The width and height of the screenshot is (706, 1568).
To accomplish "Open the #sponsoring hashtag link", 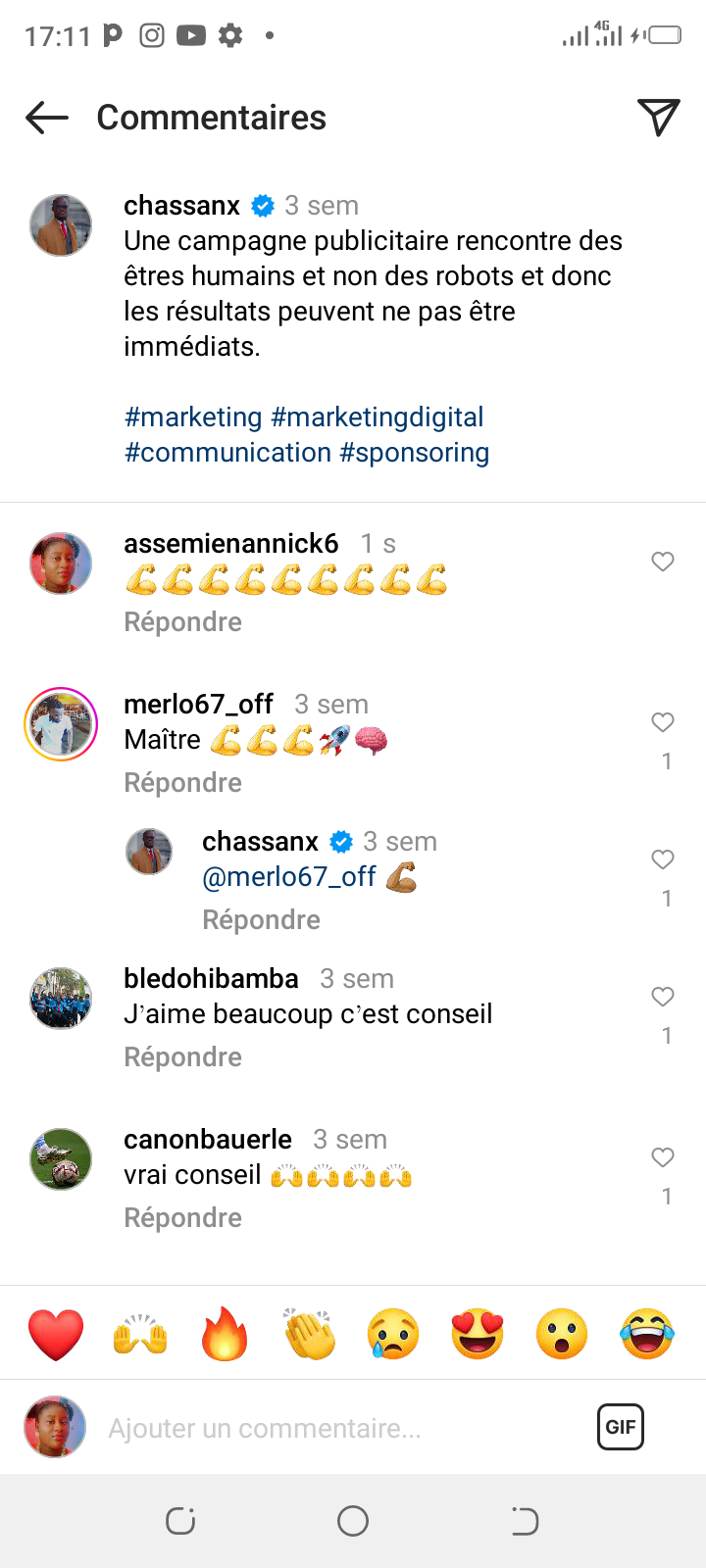I will [414, 453].
